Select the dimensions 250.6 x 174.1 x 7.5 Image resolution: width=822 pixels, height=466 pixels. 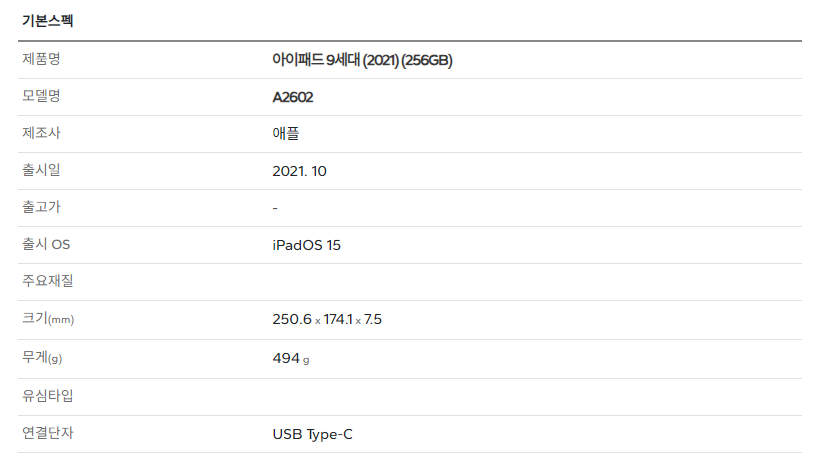coord(327,319)
